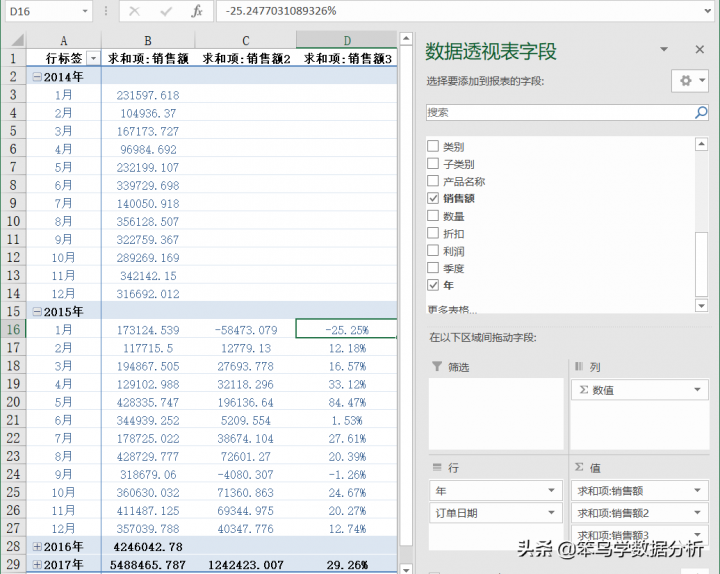Viewport: 720px width, 574px height.
Task: Close the 数据透视表字段 pane
Action: [x=699, y=49]
